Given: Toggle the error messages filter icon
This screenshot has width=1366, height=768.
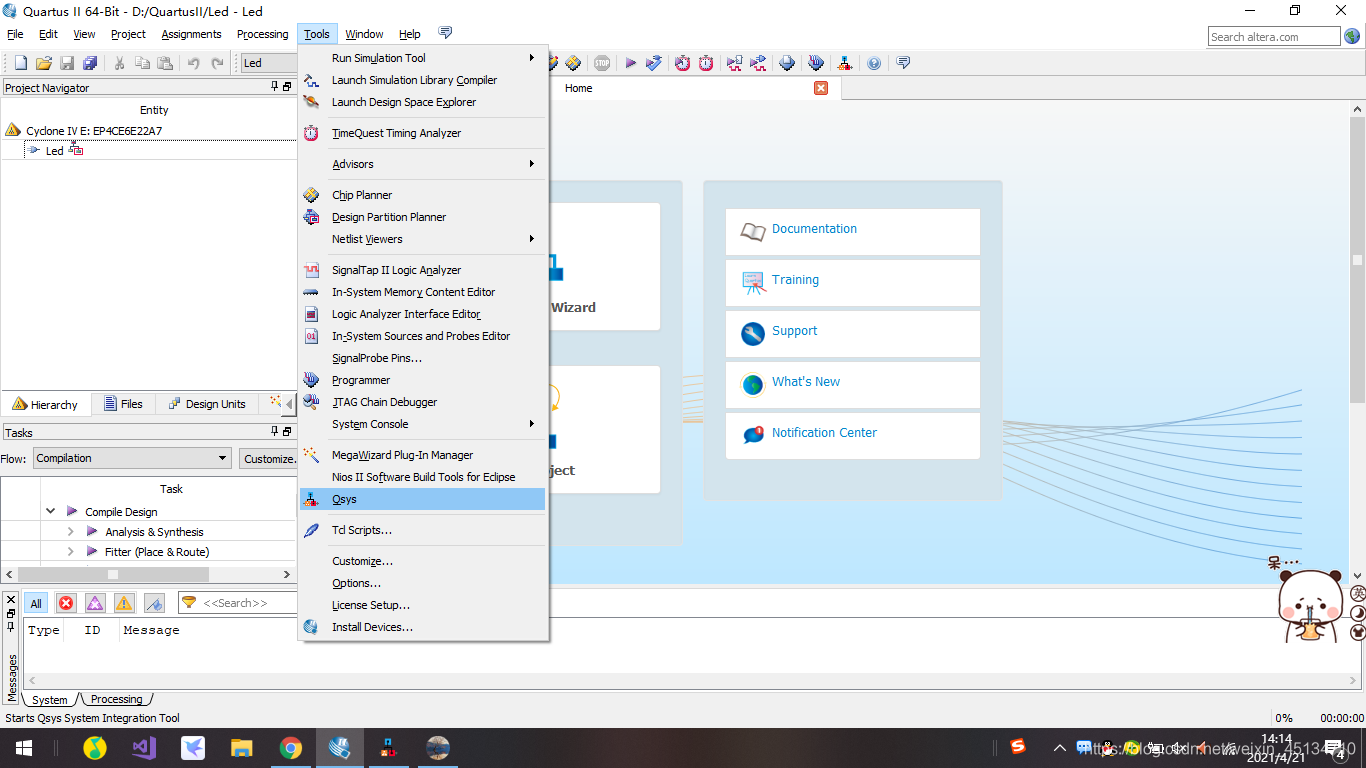Looking at the screenshot, I should (66, 603).
